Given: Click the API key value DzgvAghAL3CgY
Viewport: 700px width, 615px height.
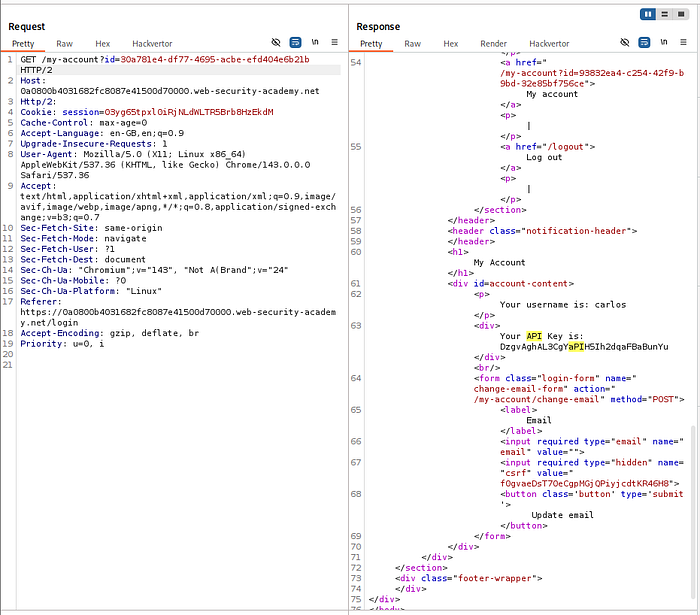Looking at the screenshot, I should (584, 347).
